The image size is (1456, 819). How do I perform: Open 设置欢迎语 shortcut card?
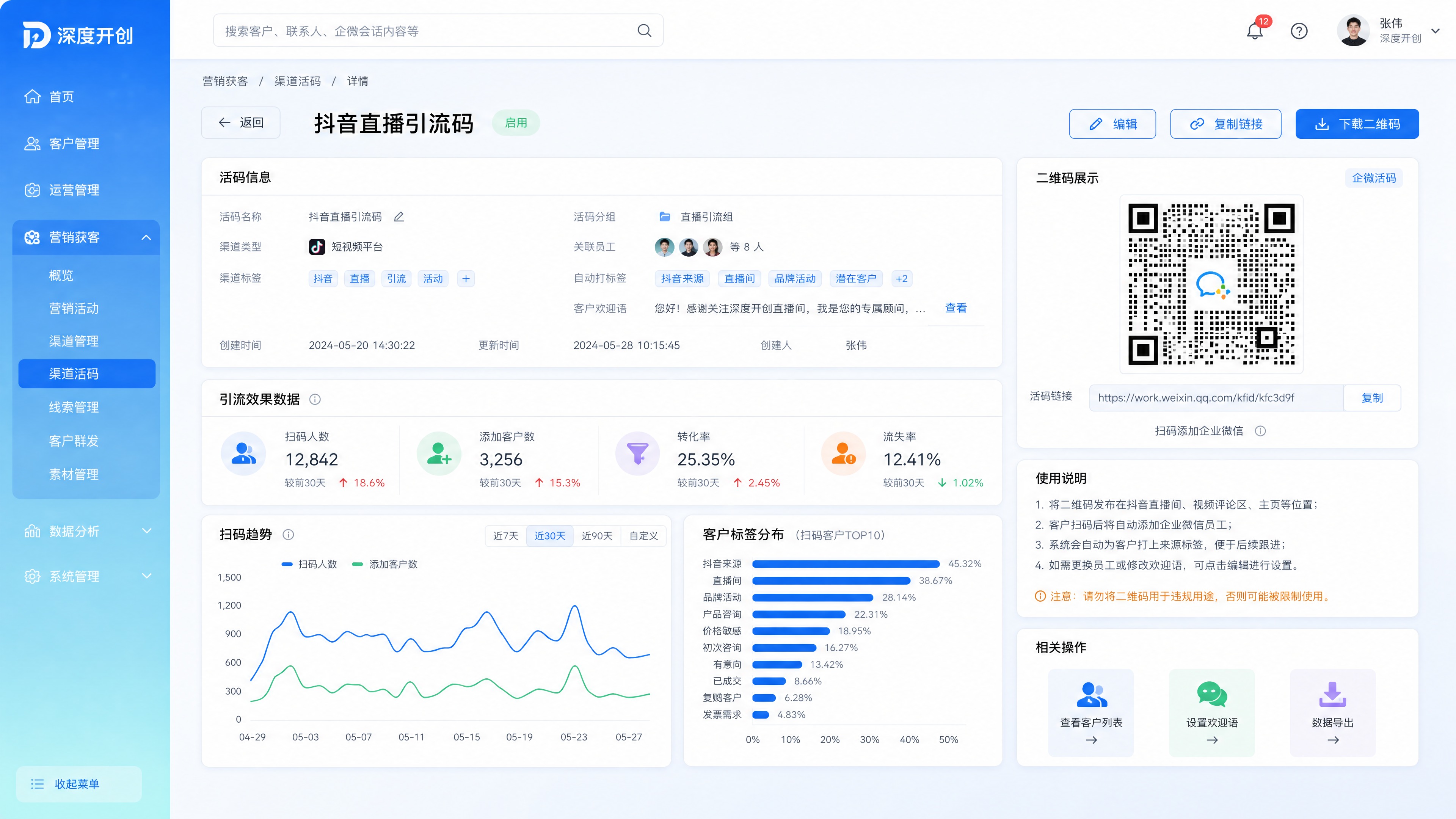click(1212, 713)
